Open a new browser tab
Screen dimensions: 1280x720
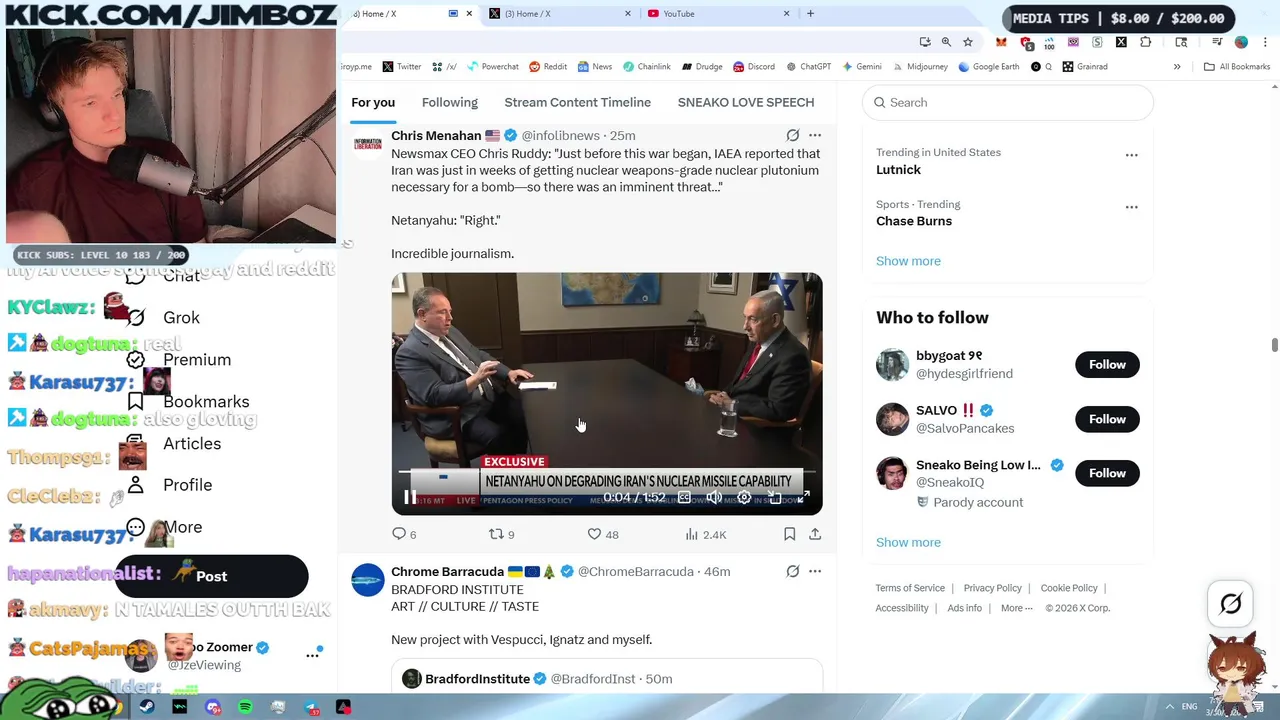810,14
